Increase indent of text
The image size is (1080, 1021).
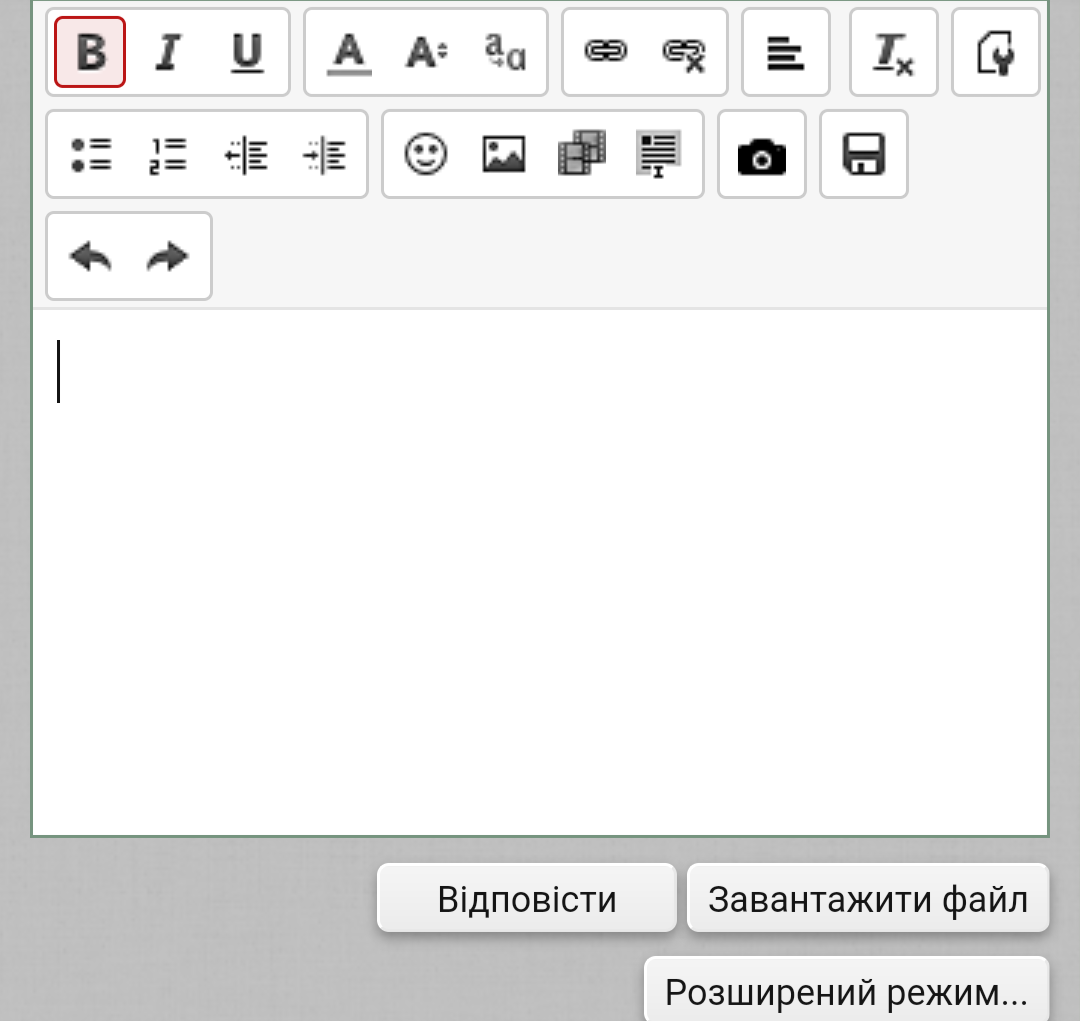[324, 154]
